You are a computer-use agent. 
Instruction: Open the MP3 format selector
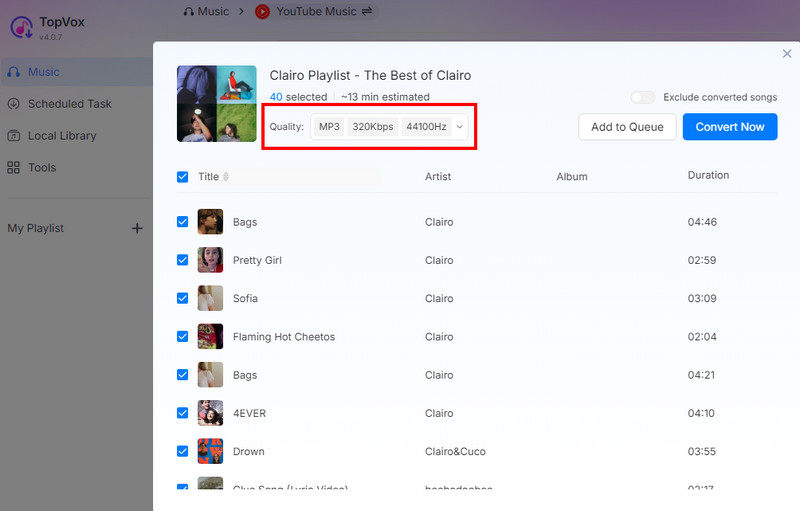(329, 127)
